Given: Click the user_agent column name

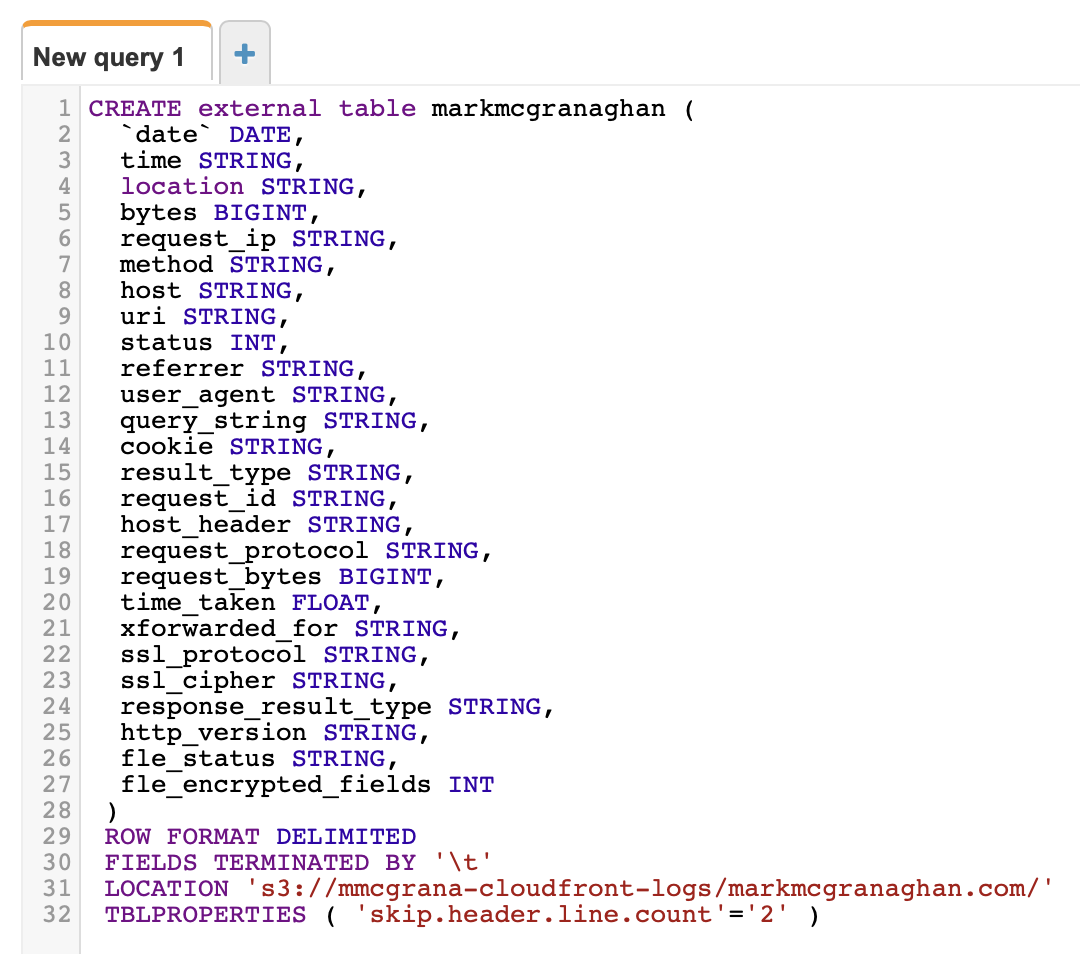Looking at the screenshot, I should click(x=198, y=395).
